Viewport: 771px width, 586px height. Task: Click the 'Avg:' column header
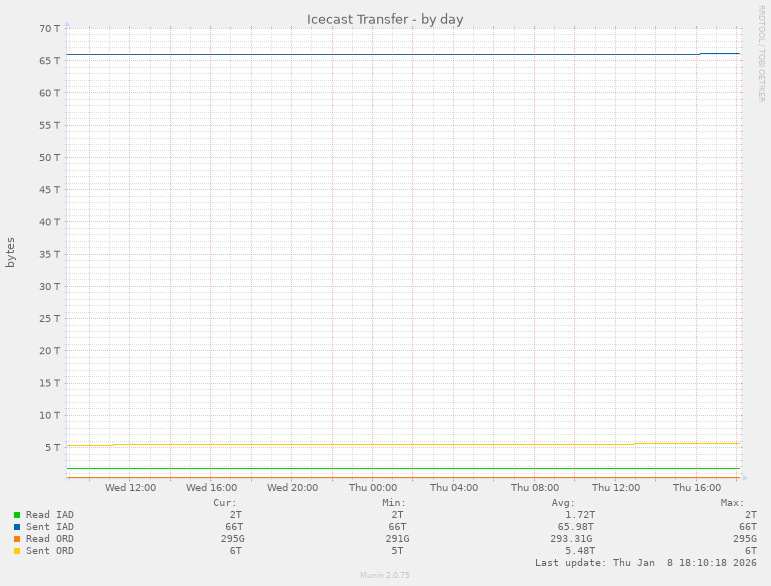pos(563,503)
